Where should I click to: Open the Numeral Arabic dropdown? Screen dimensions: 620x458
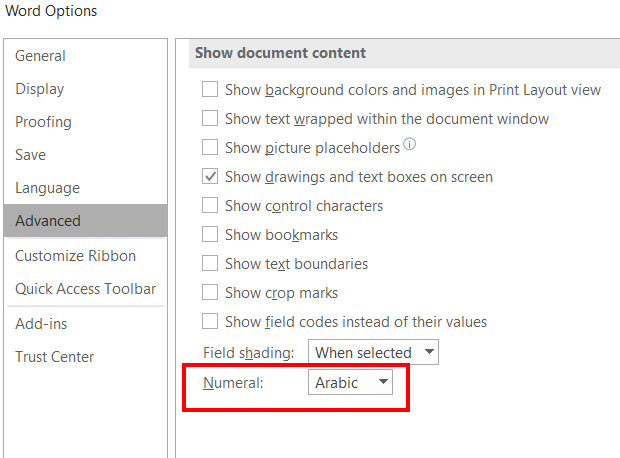350,383
